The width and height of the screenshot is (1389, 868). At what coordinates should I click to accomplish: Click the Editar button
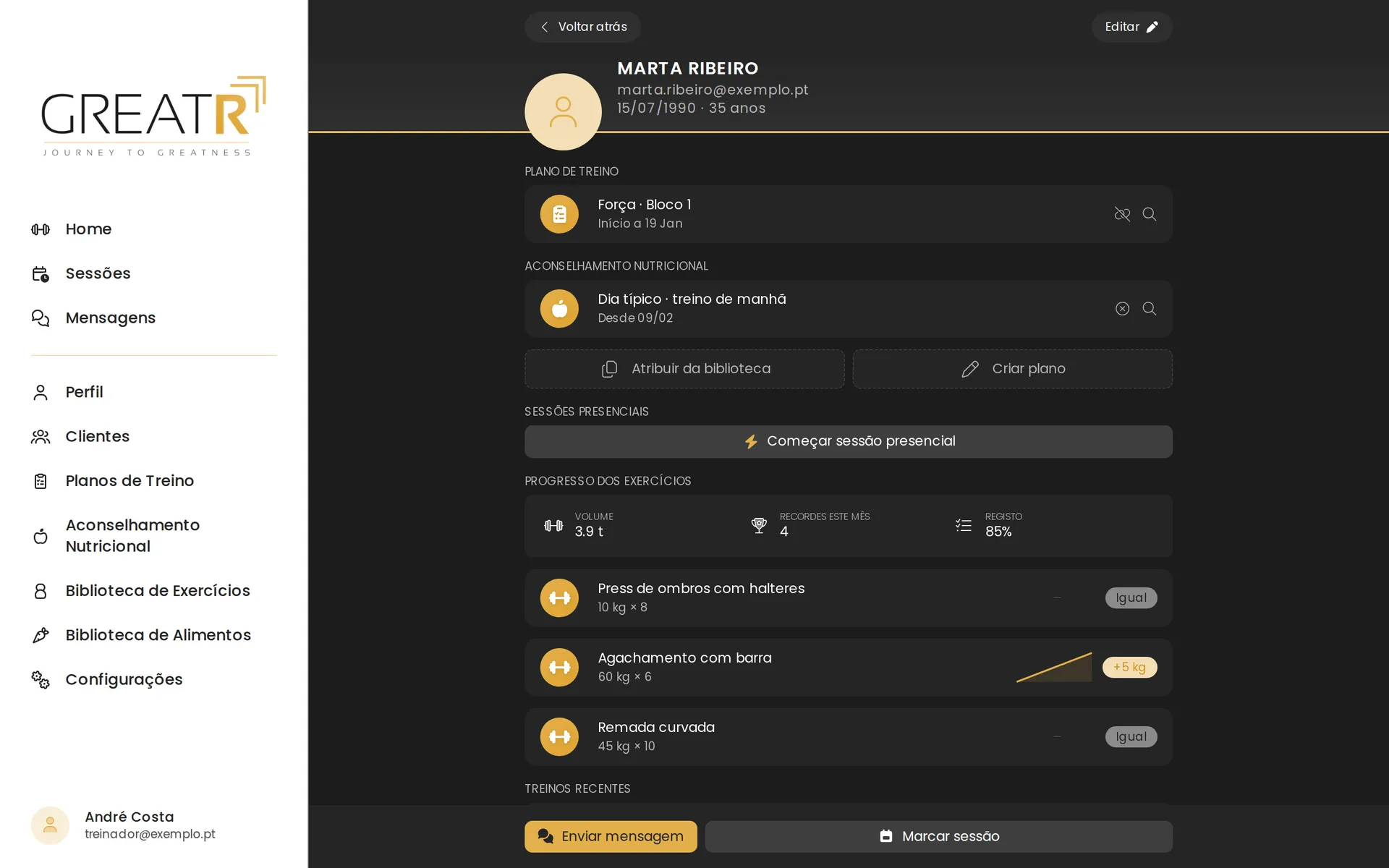coord(1131,27)
